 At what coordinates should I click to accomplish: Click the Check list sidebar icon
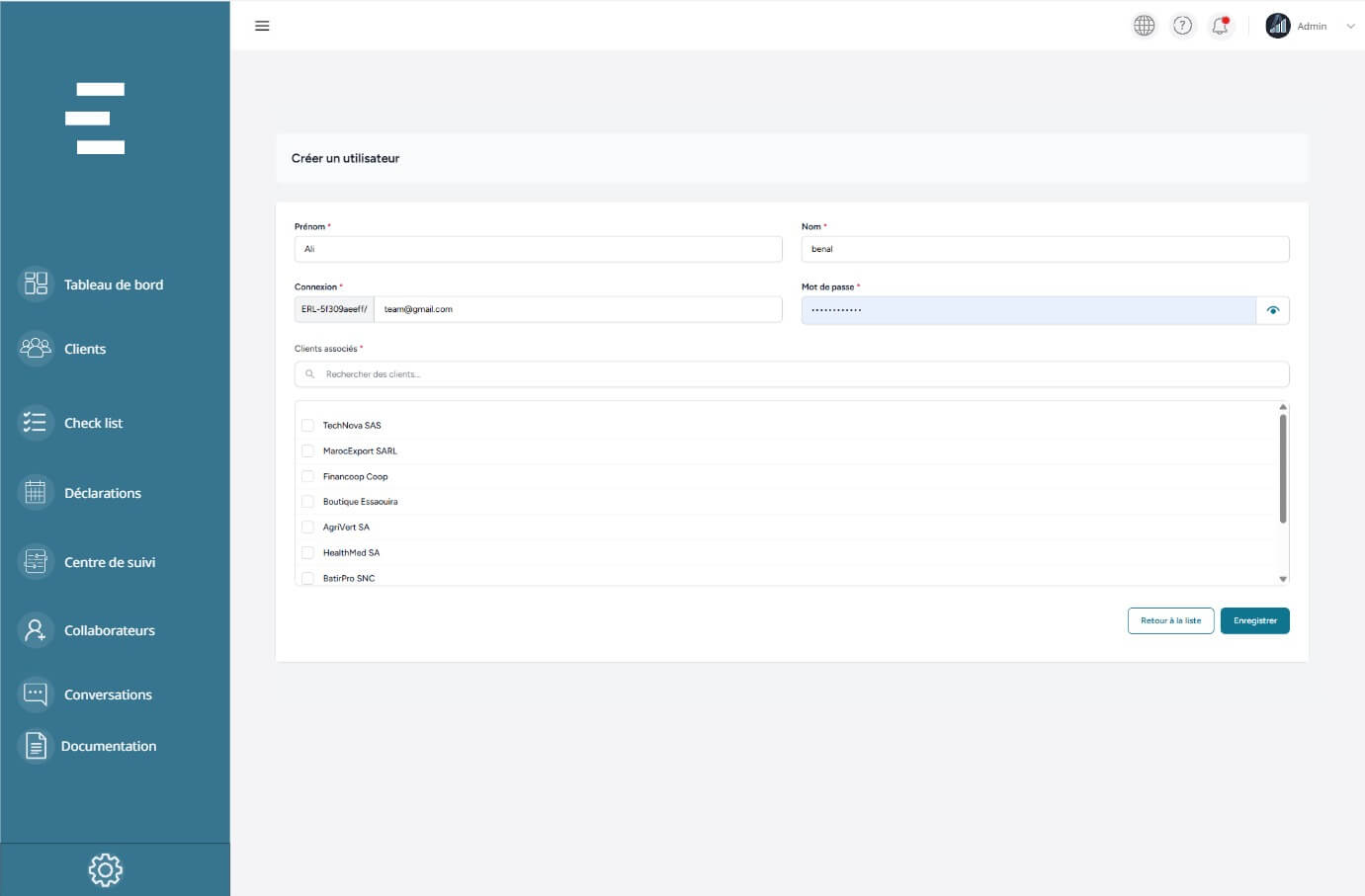click(36, 423)
